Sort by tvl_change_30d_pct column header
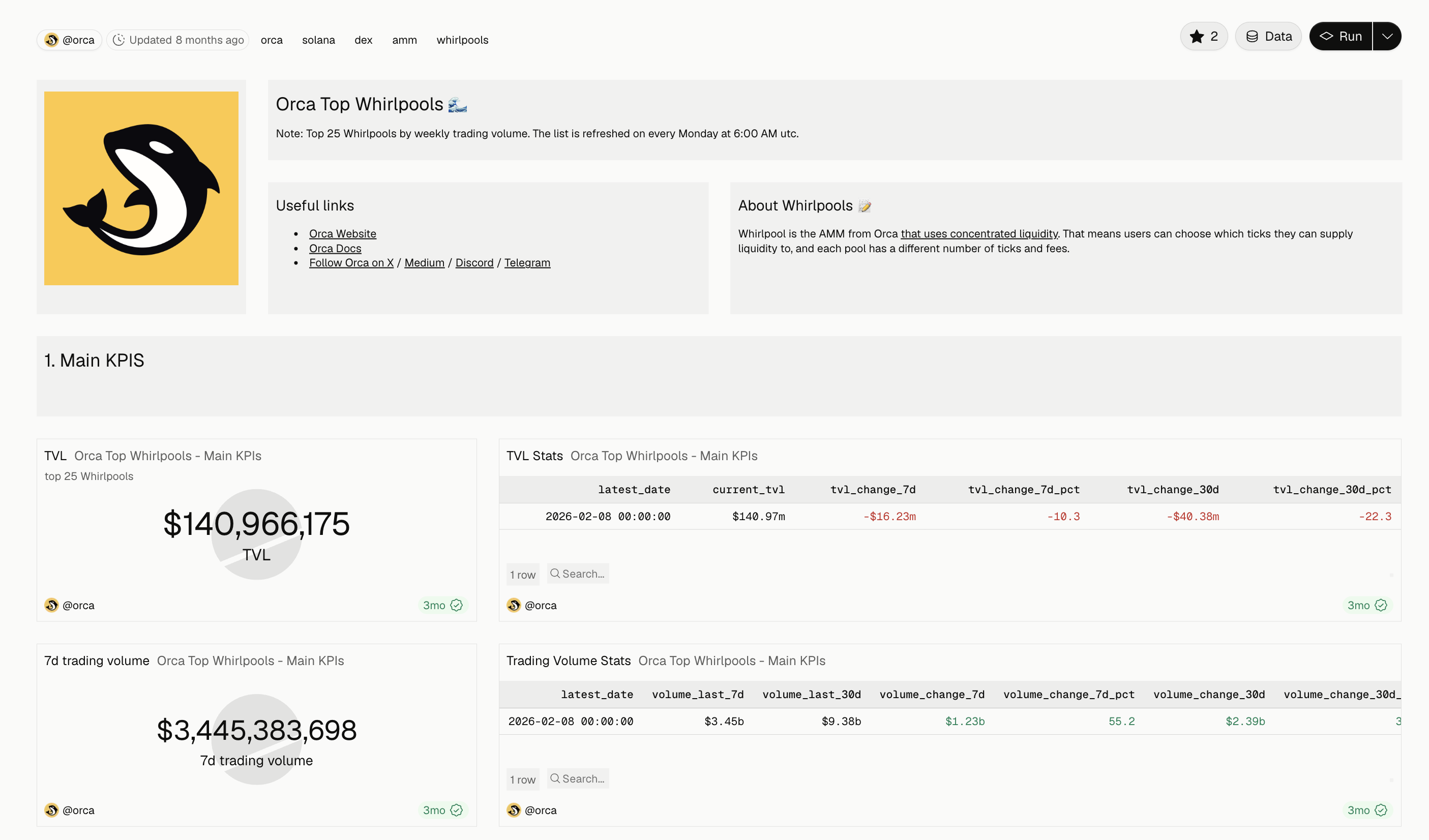Image resolution: width=1429 pixels, height=840 pixels. (1332, 490)
